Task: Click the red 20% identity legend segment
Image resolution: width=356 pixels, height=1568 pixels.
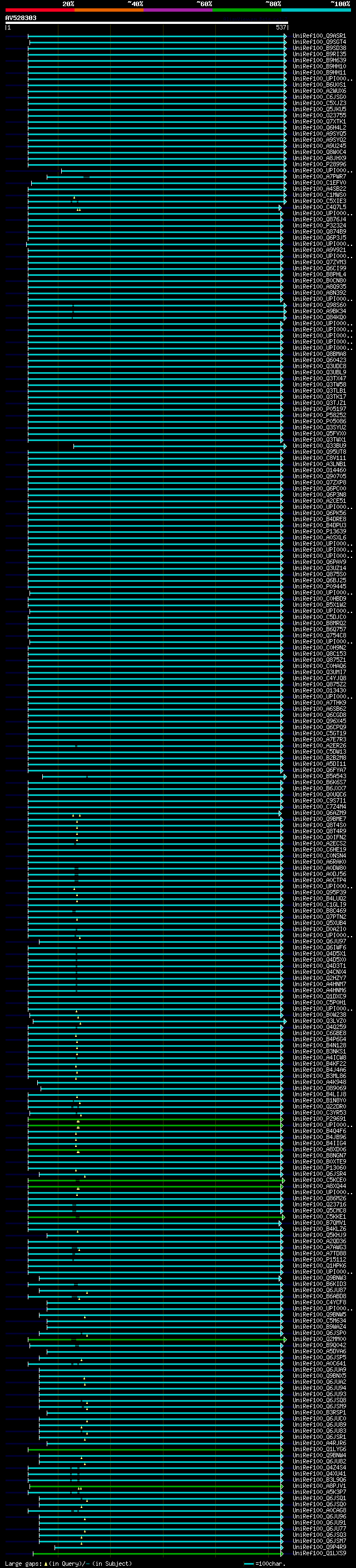Action: click(x=39, y=10)
